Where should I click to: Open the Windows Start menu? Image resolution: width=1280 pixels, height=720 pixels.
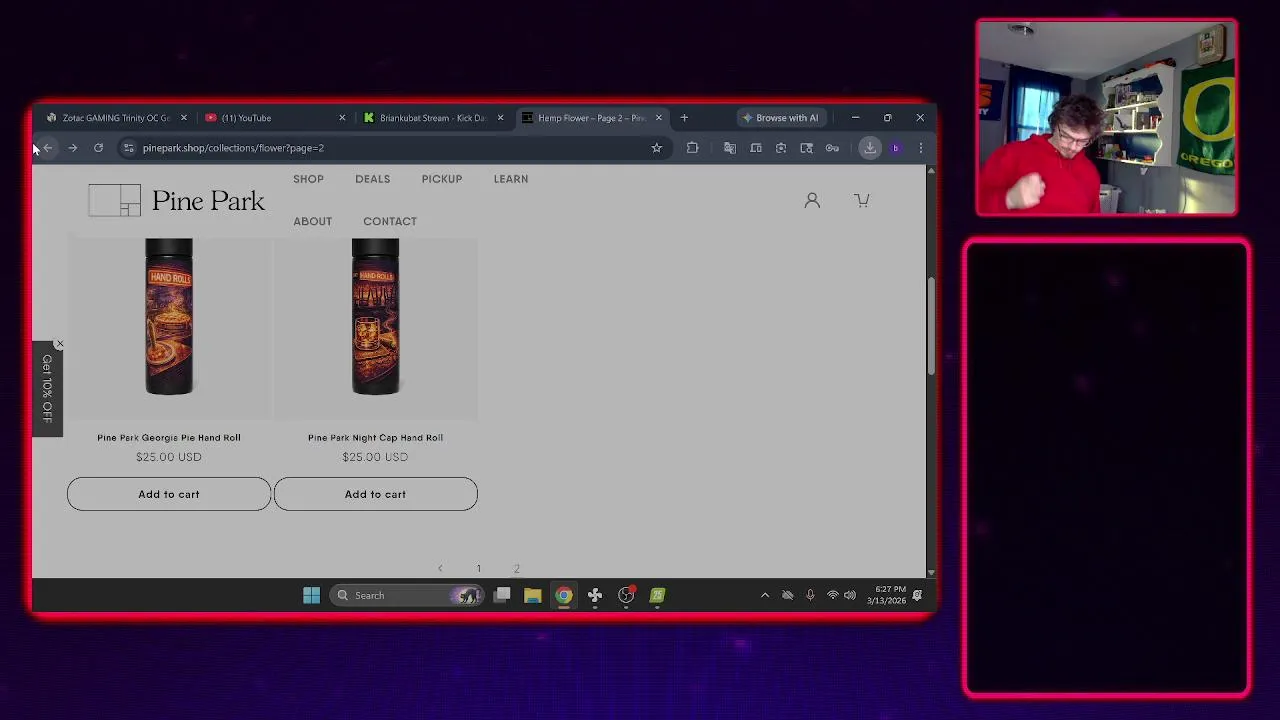(311, 595)
